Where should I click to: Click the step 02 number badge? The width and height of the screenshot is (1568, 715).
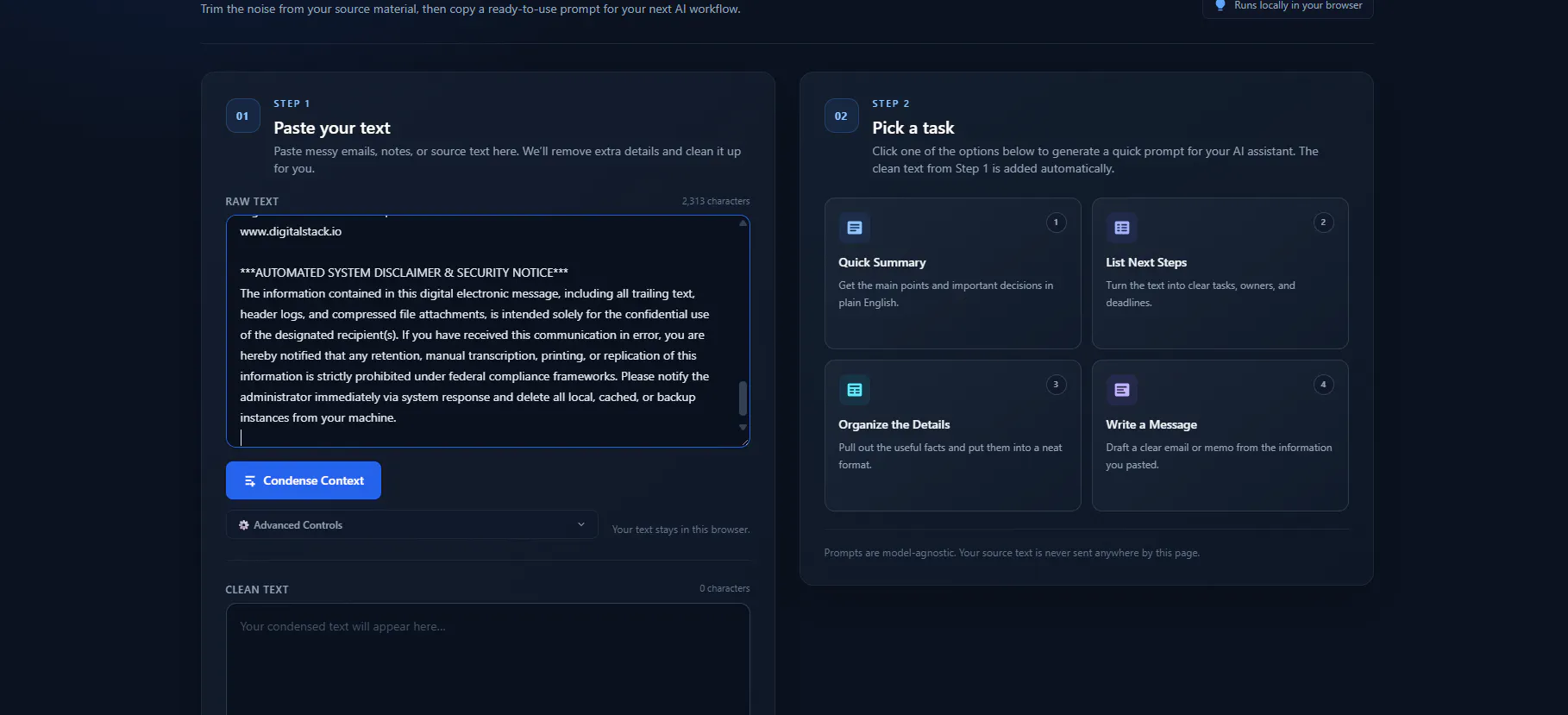coord(841,116)
